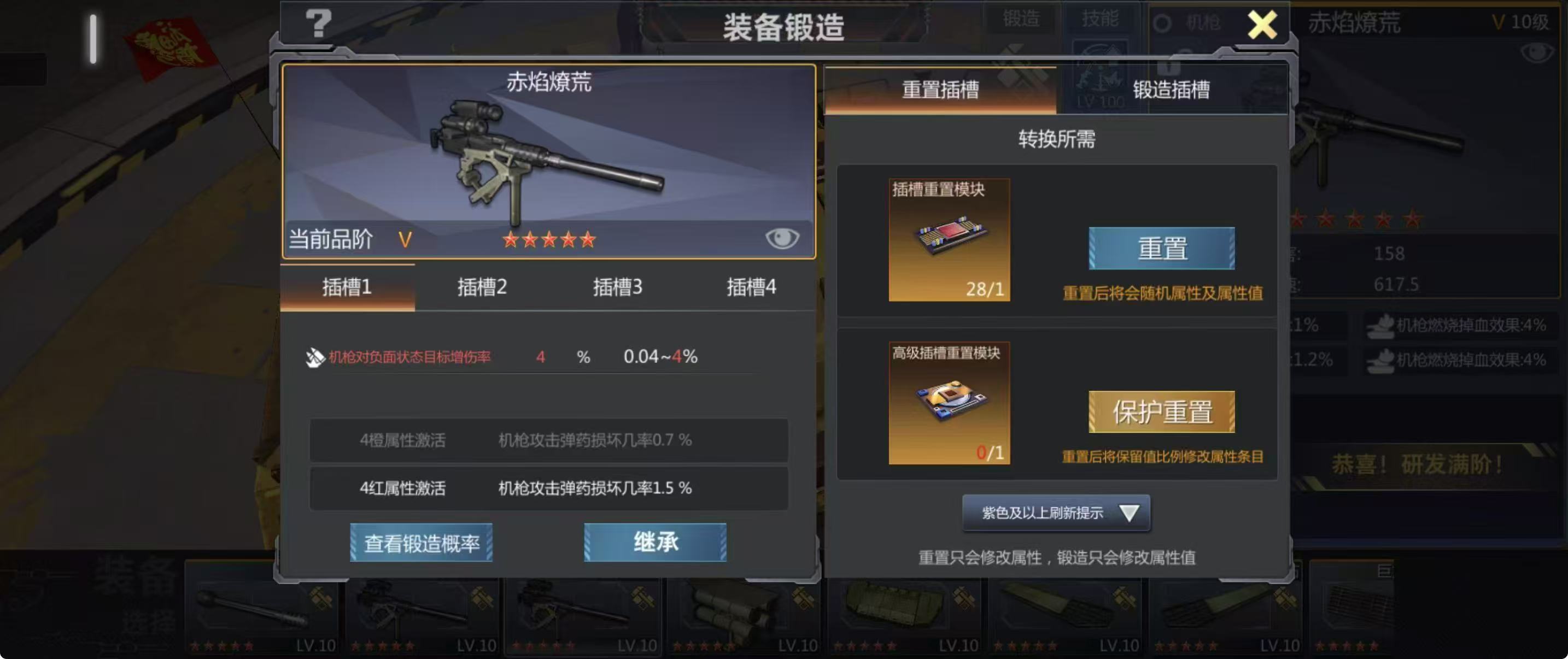Click the dropdown arrow beside 刷新提示

(1129, 513)
